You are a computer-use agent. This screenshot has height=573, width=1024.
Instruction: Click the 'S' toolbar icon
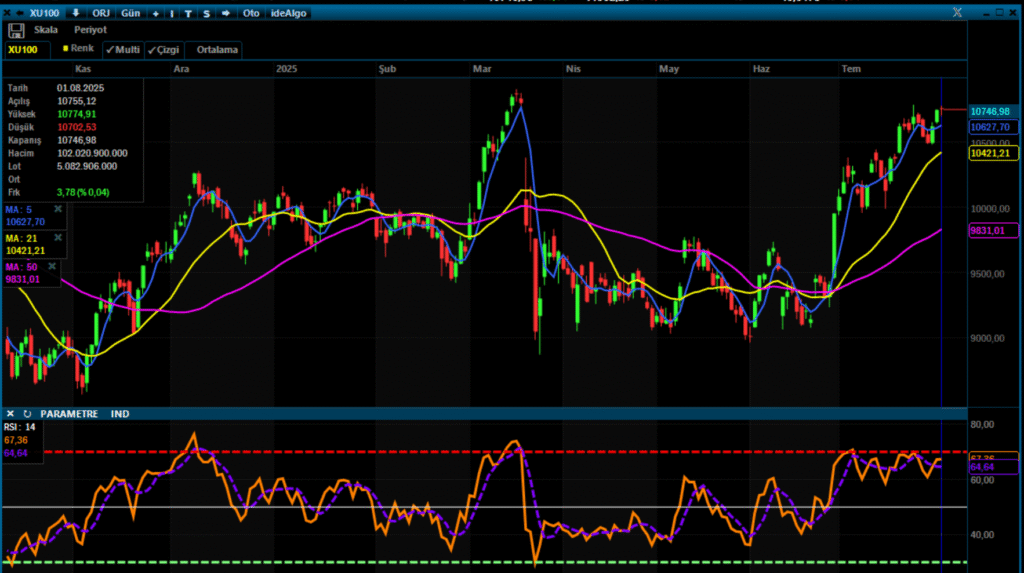[x=206, y=14]
